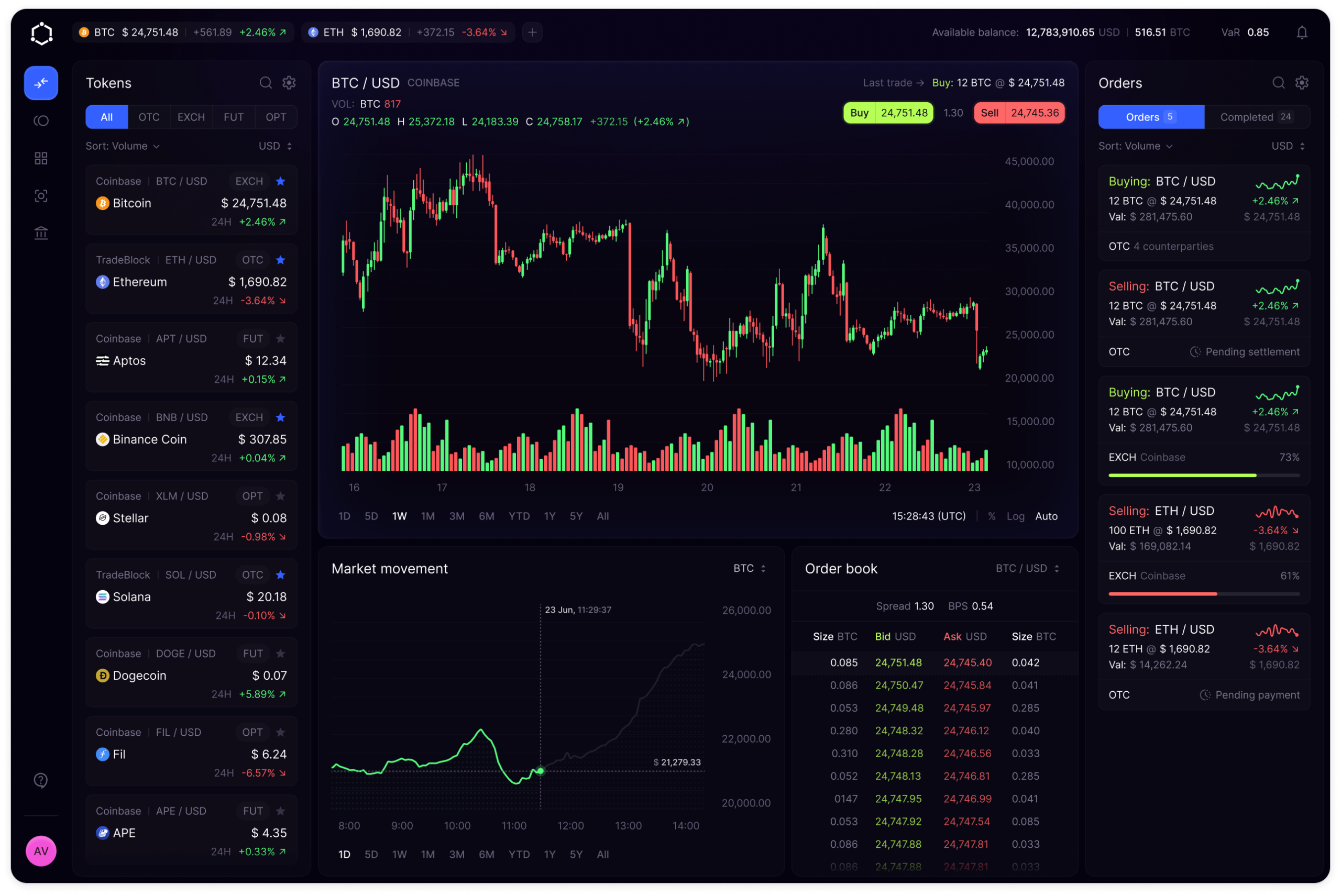Open Orders panel settings gear
The height and width of the screenshot is (896, 1341).
coord(1302,83)
